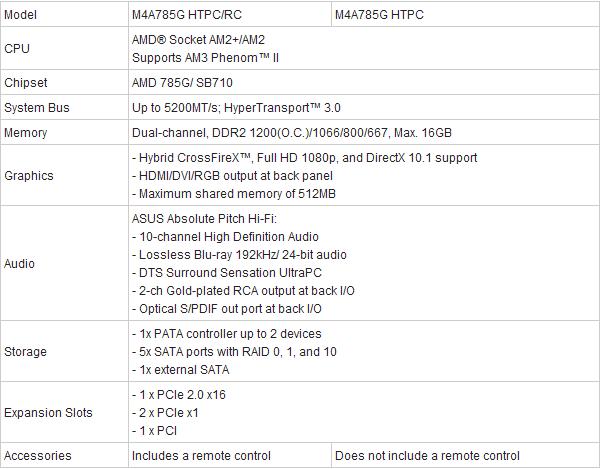The height and width of the screenshot is (469, 601).
Task: Click the AMD 785G/ SB710 value
Action: pyautogui.click(x=182, y=83)
